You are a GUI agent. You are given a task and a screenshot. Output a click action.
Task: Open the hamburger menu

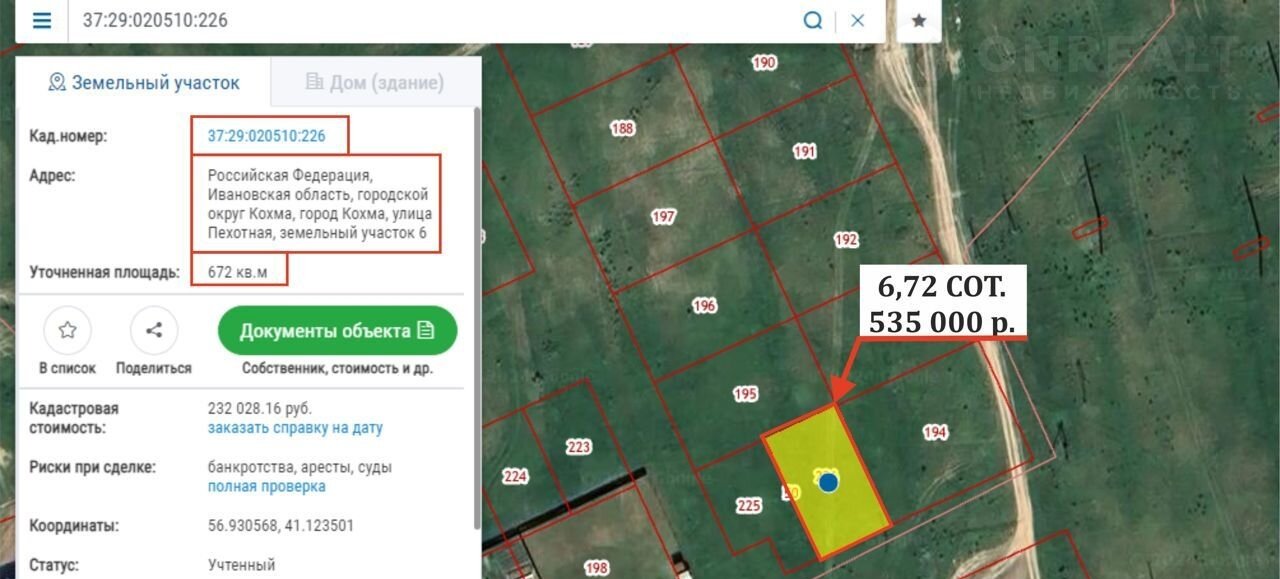41,21
